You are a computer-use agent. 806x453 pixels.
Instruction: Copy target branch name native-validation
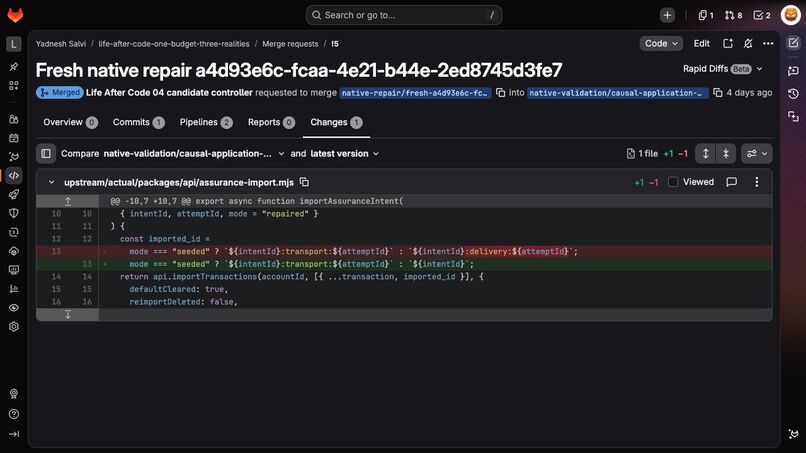click(x=718, y=93)
